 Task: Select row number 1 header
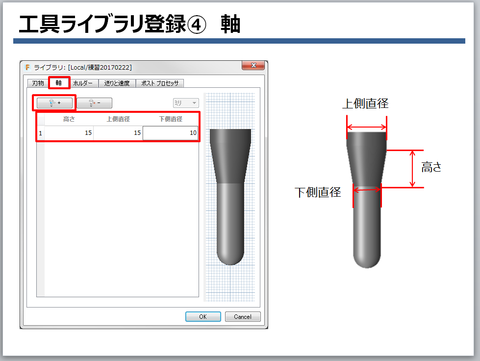40,133
